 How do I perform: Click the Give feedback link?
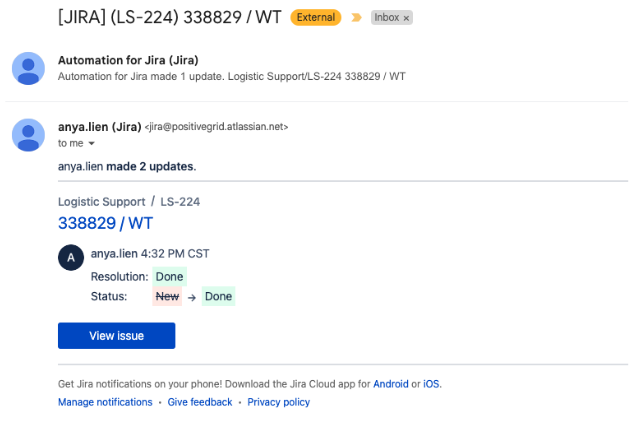coord(200,402)
